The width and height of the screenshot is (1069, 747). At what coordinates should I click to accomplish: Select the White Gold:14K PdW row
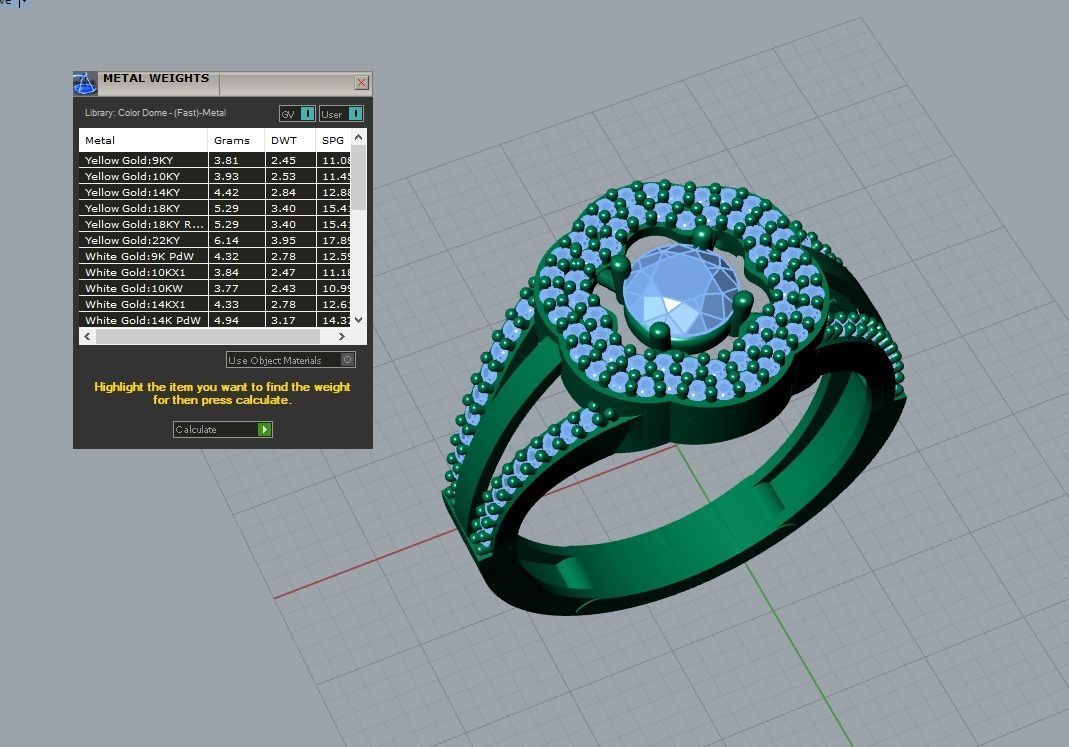click(215, 320)
